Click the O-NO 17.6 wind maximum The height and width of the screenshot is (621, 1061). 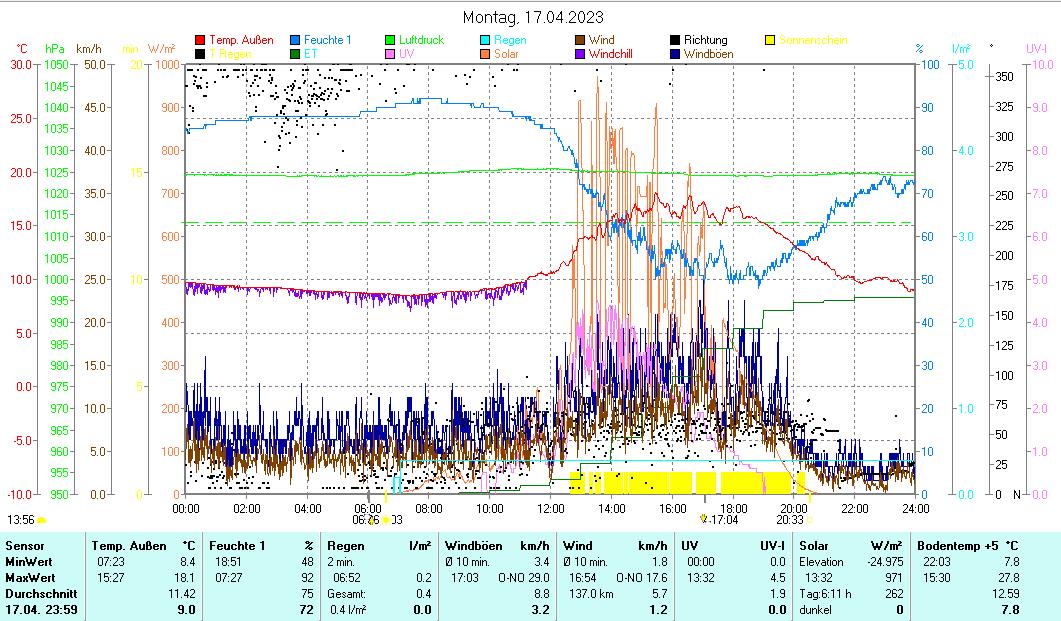tap(641, 578)
